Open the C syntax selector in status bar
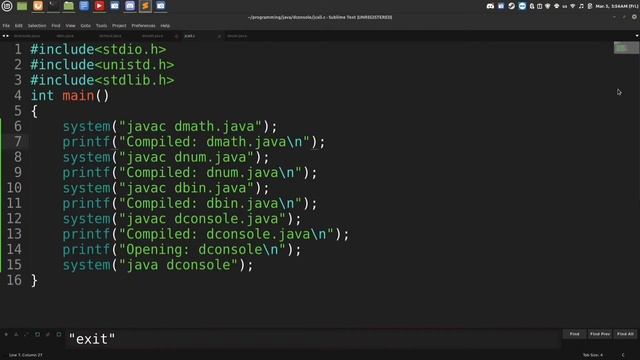 pos(623,355)
